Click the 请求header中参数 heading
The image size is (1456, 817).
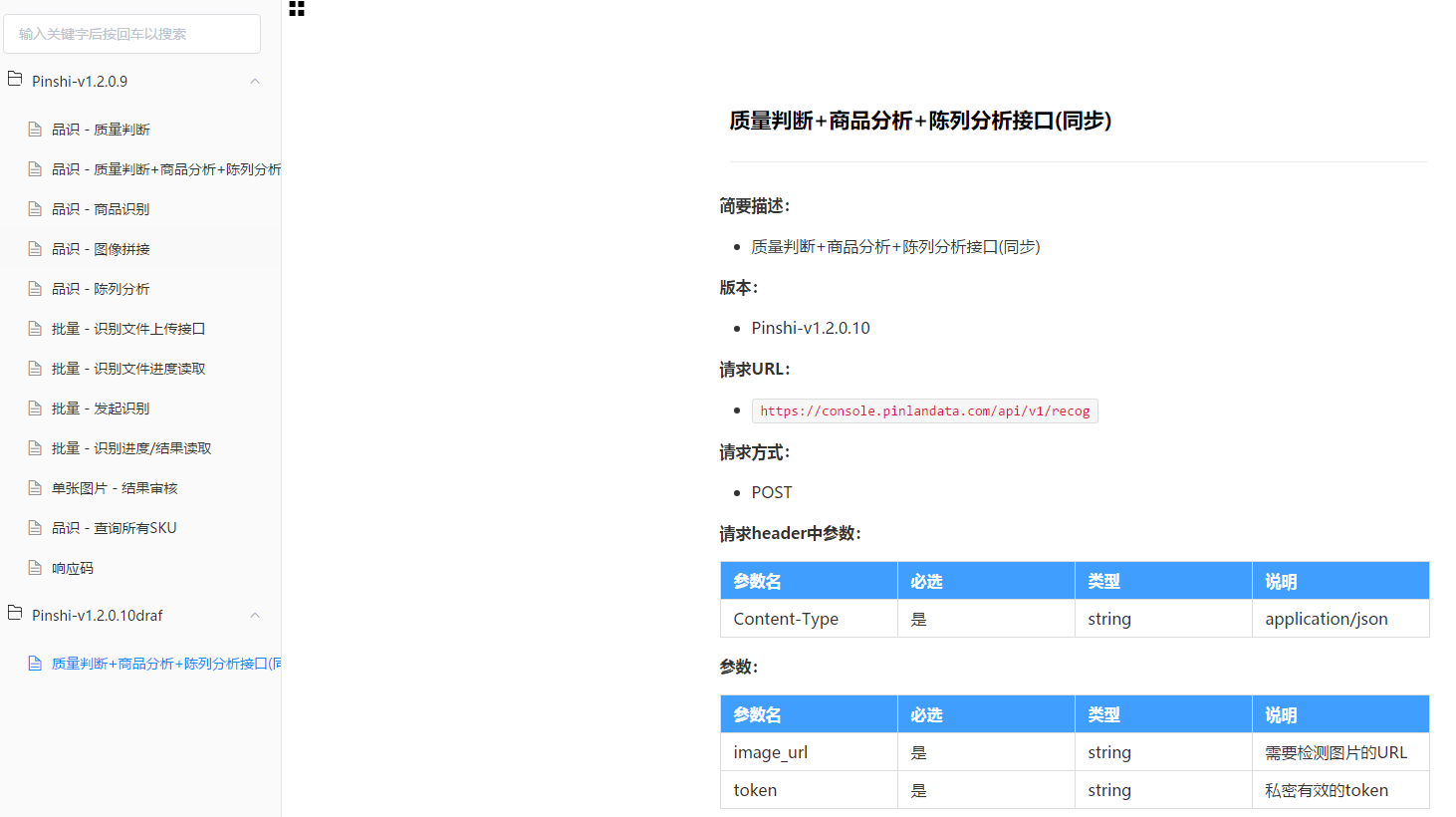pyautogui.click(x=790, y=533)
